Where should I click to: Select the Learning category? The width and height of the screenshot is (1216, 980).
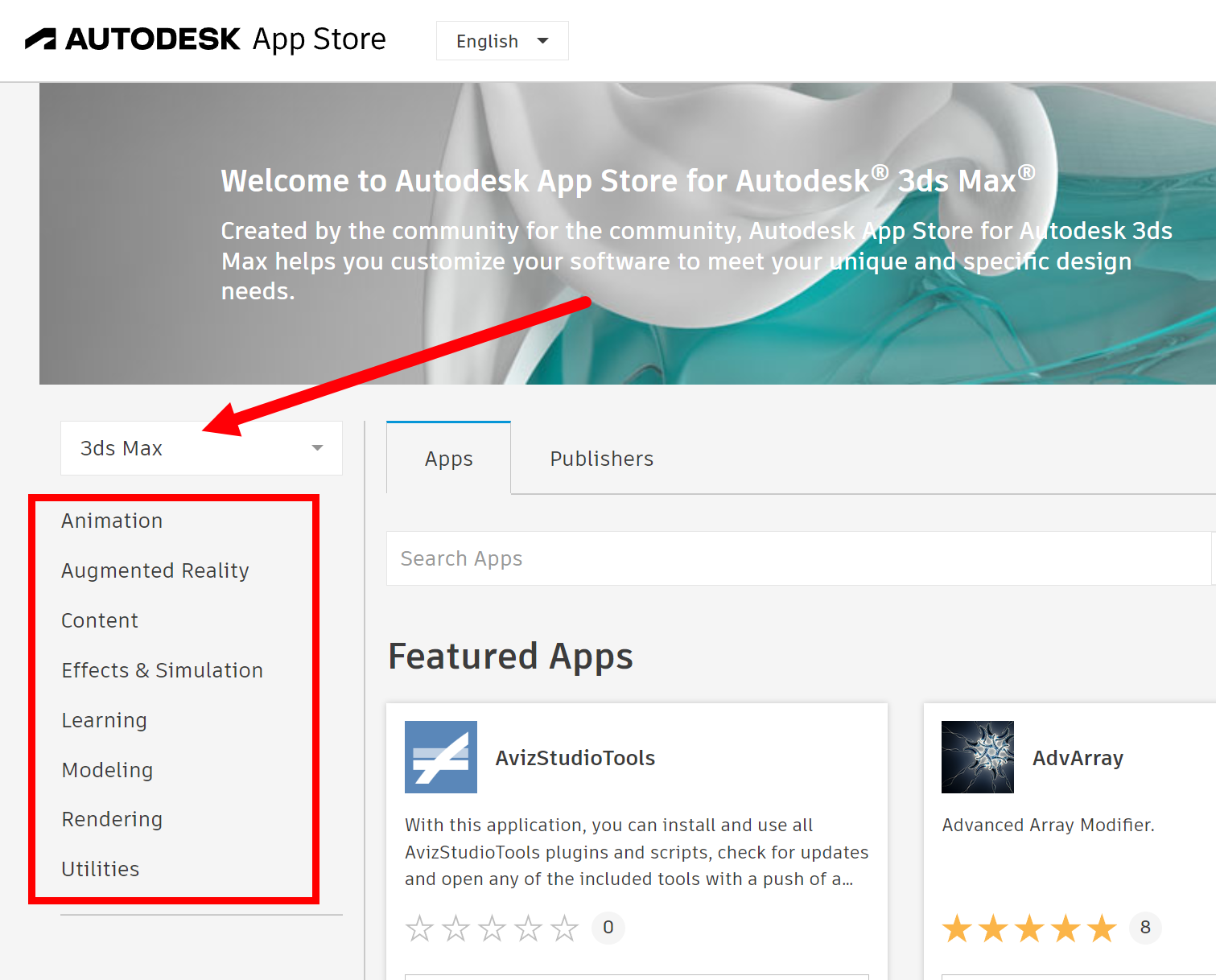point(105,720)
